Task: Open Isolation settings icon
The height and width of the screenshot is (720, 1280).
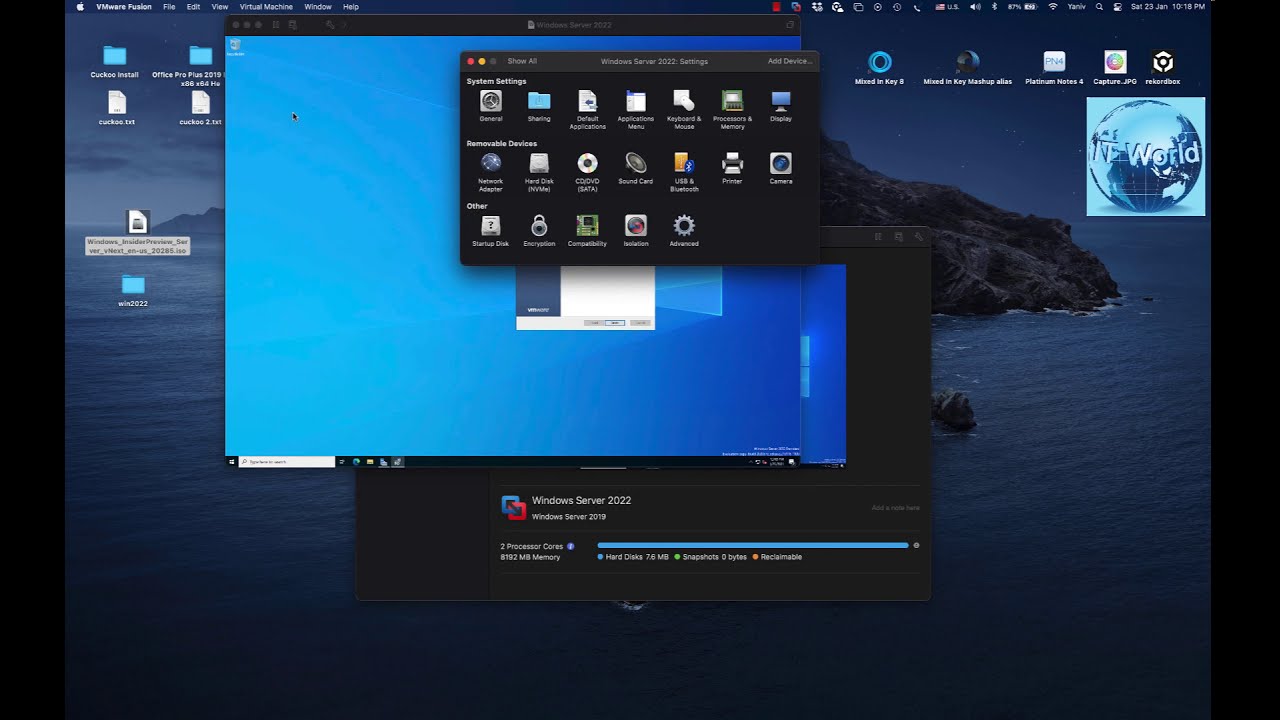Action: tap(636, 225)
